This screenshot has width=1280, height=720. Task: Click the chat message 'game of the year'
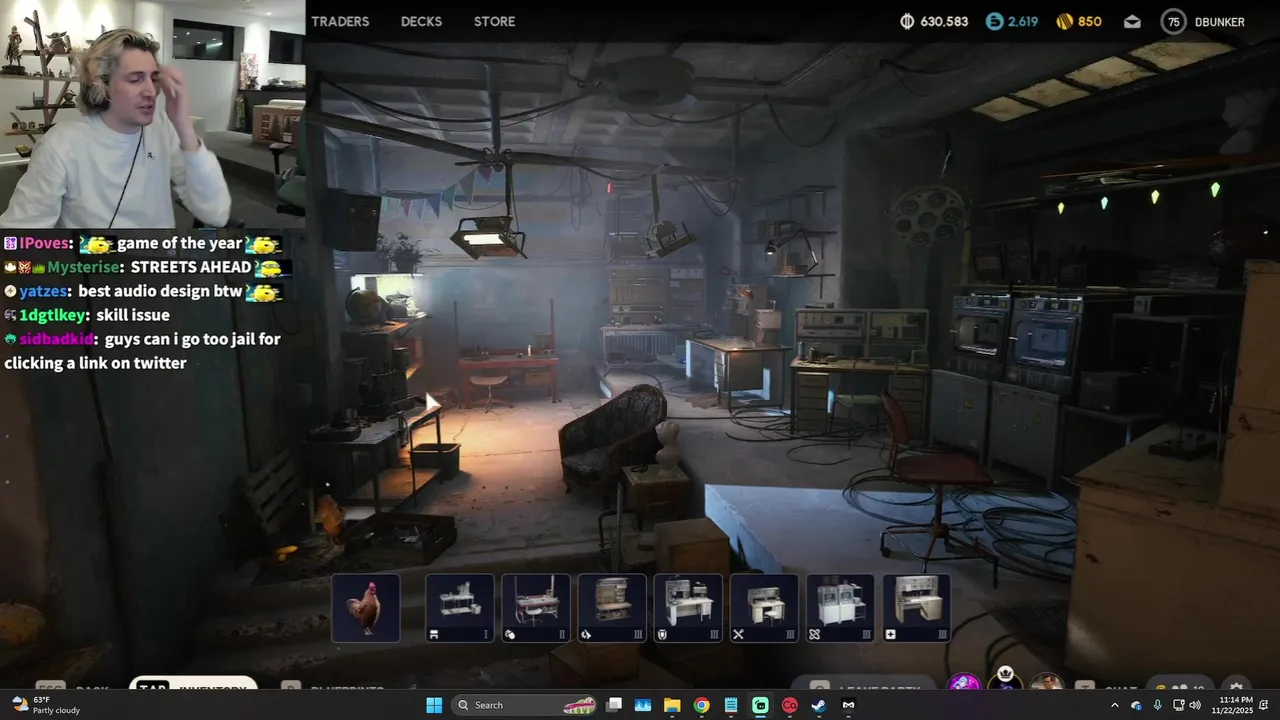tap(180, 243)
